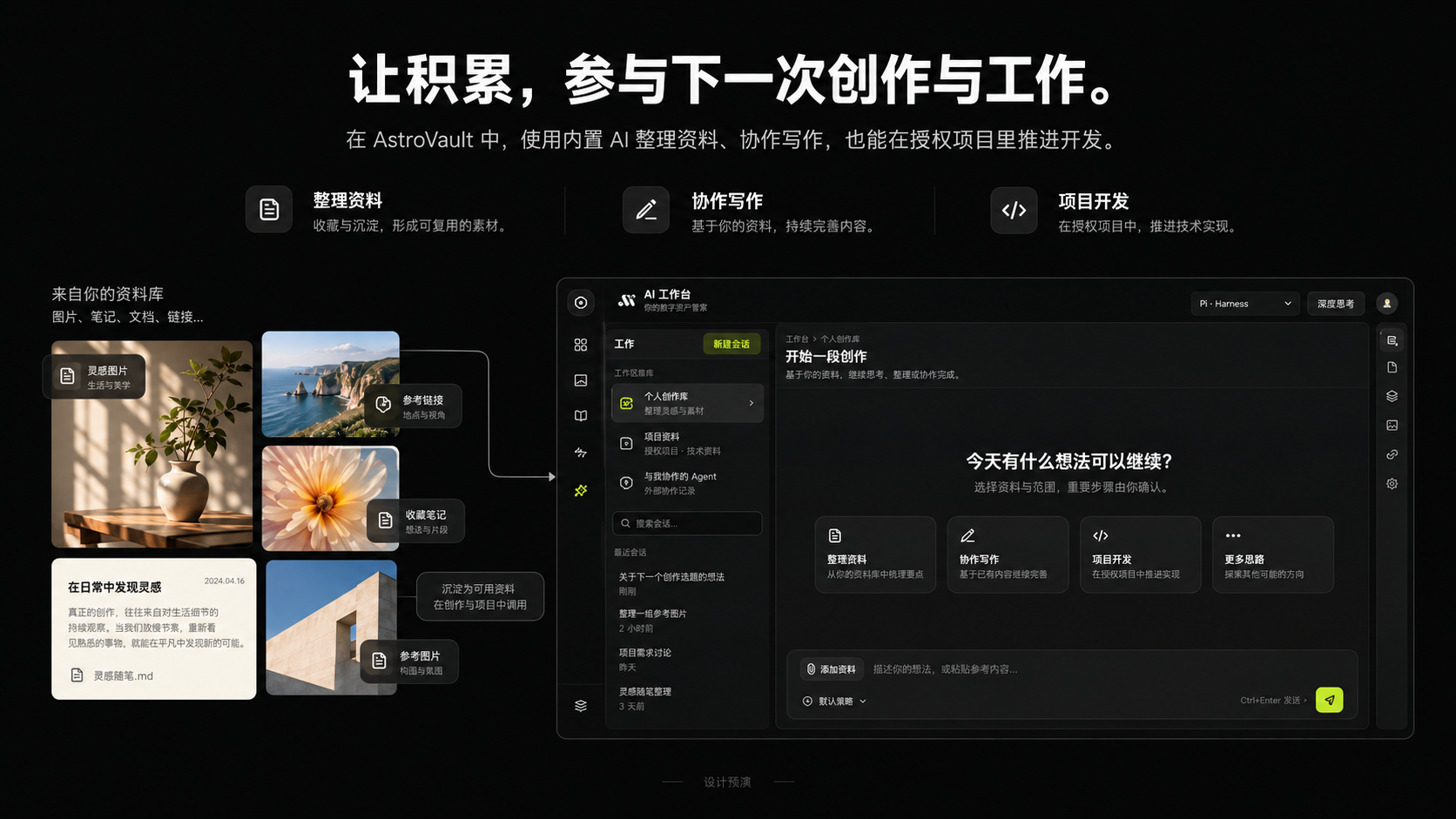The width and height of the screenshot is (1456, 819).
Task: Send message with the green paper-plane button
Action: [x=1329, y=700]
